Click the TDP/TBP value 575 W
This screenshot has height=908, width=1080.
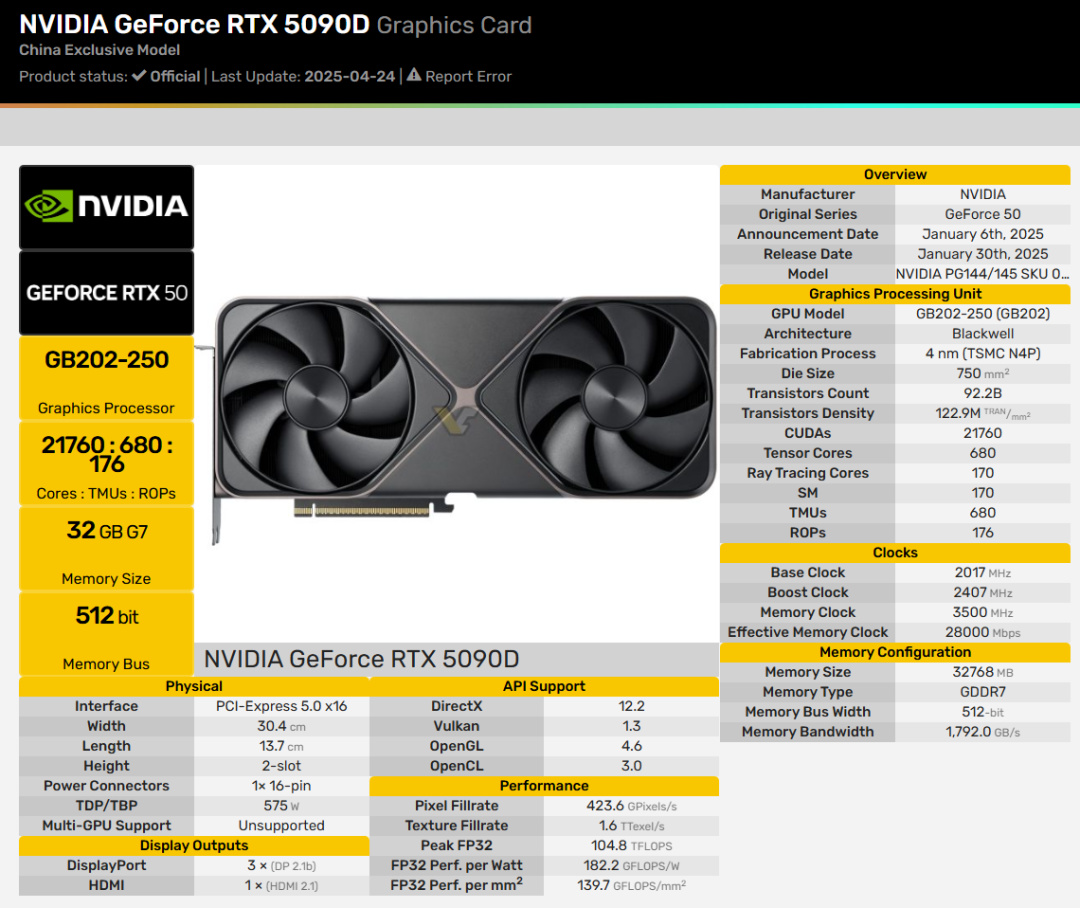click(282, 806)
